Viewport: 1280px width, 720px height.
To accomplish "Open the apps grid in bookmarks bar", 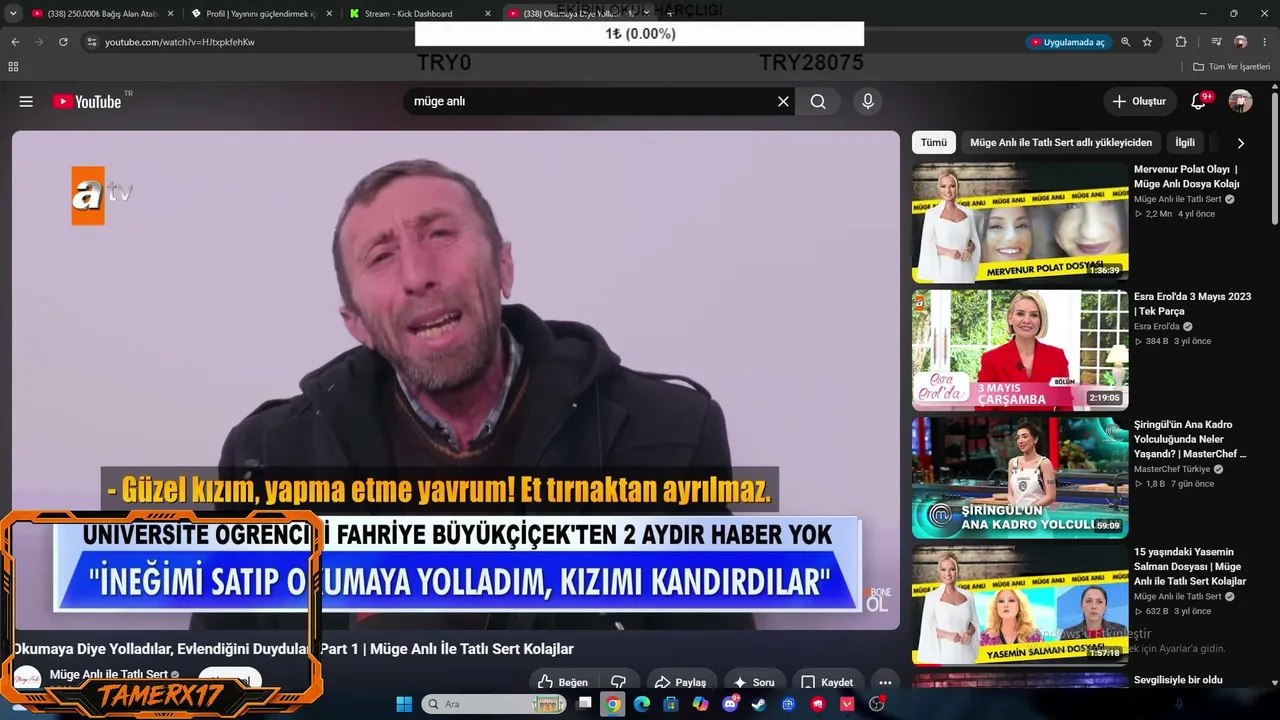I will coord(13,67).
